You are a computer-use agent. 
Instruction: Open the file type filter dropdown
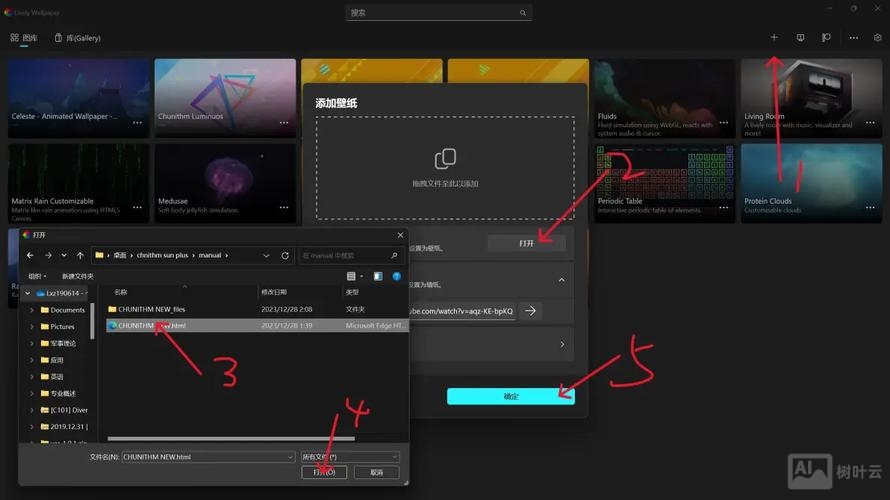pos(350,457)
